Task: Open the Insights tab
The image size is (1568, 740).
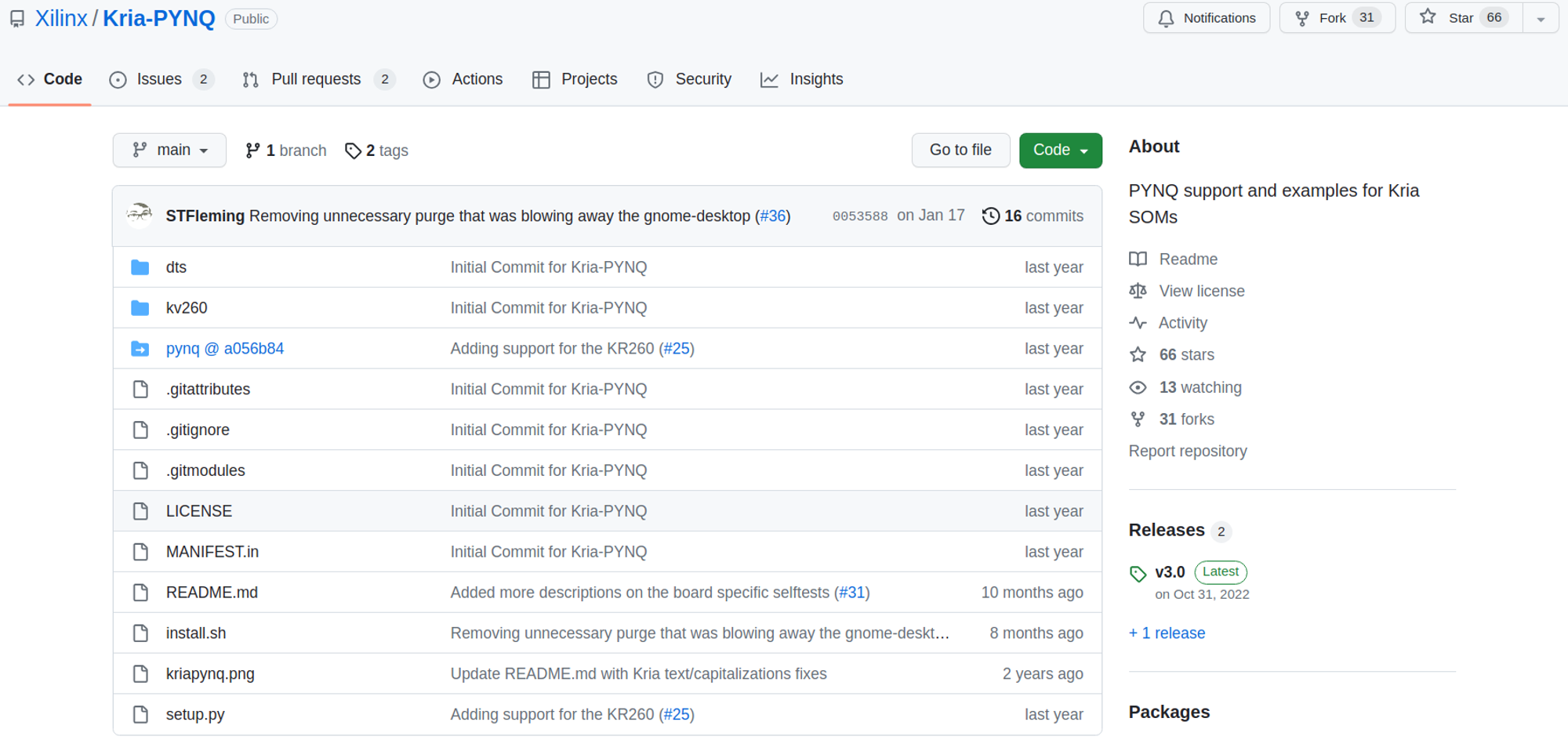Action: [x=801, y=79]
